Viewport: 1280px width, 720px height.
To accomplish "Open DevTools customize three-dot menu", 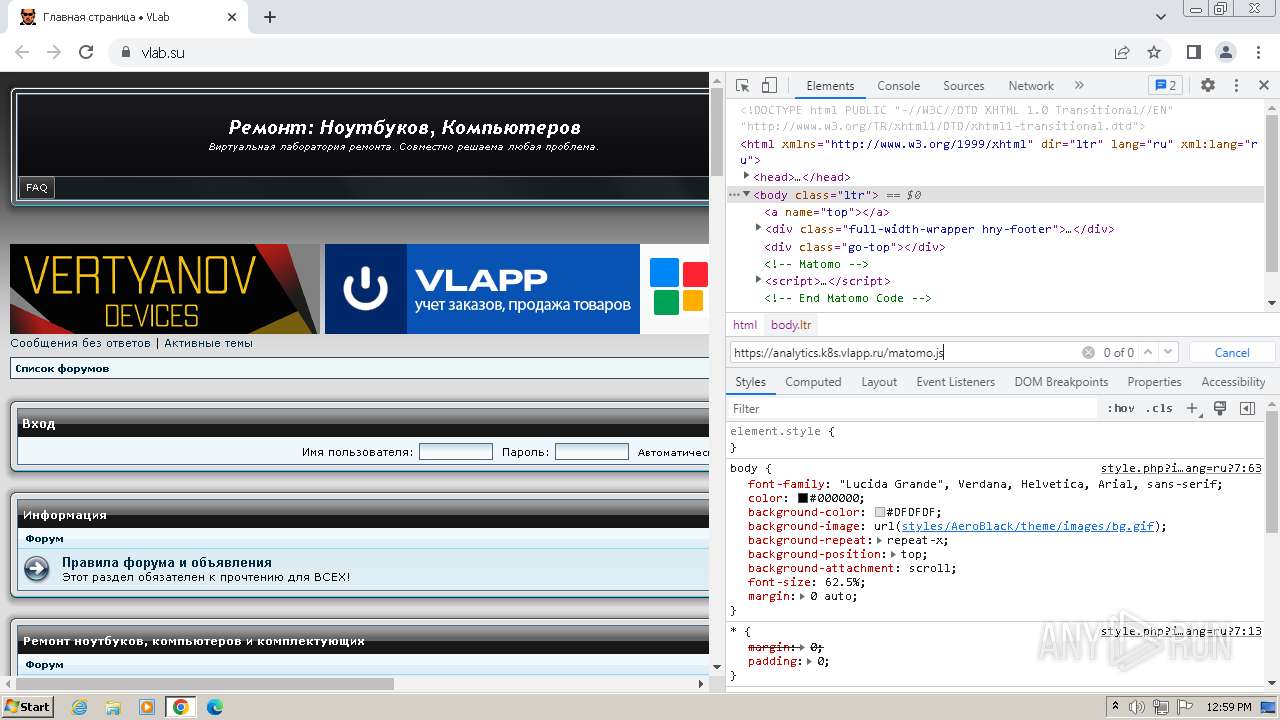I will coord(1236,86).
